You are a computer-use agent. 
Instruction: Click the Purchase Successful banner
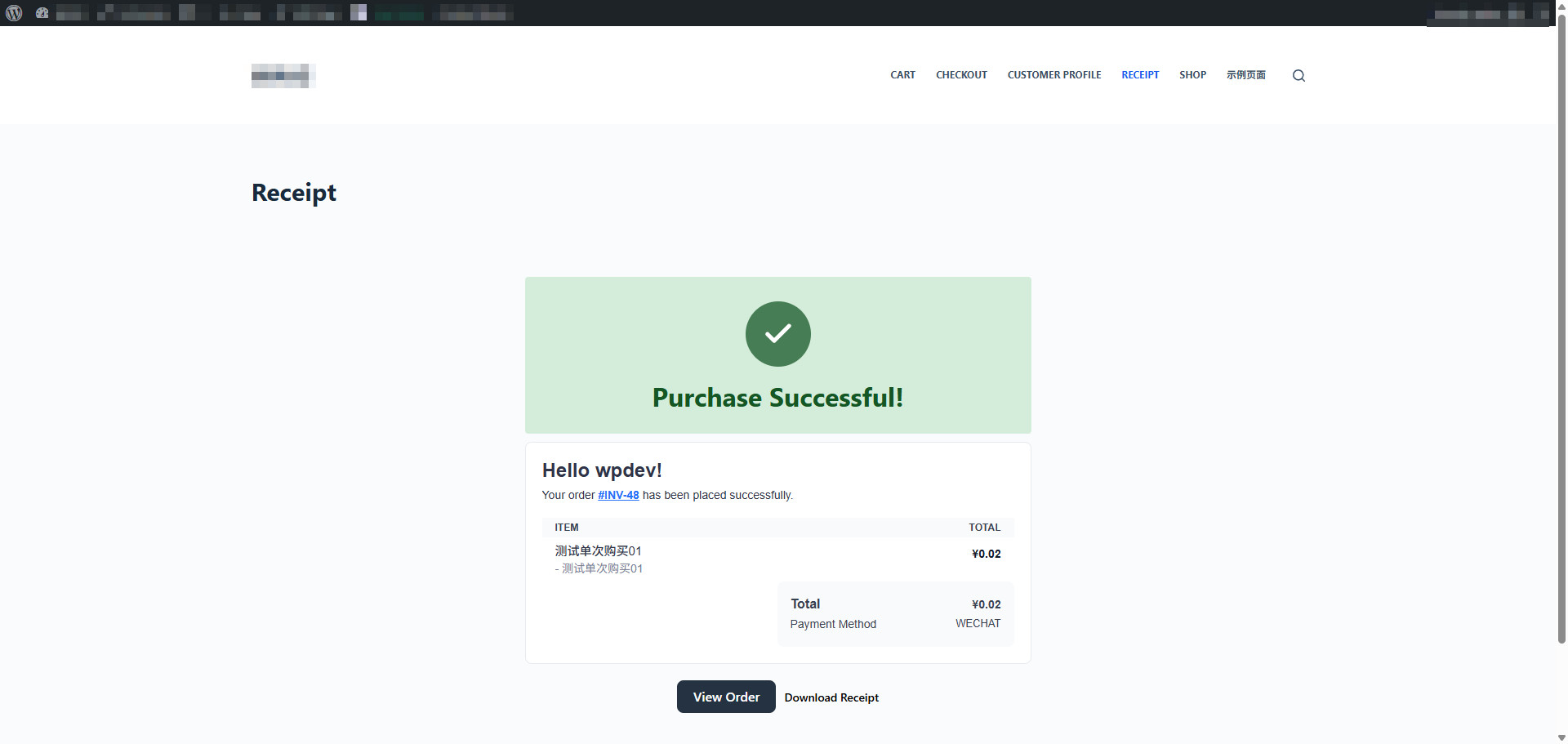(x=777, y=398)
